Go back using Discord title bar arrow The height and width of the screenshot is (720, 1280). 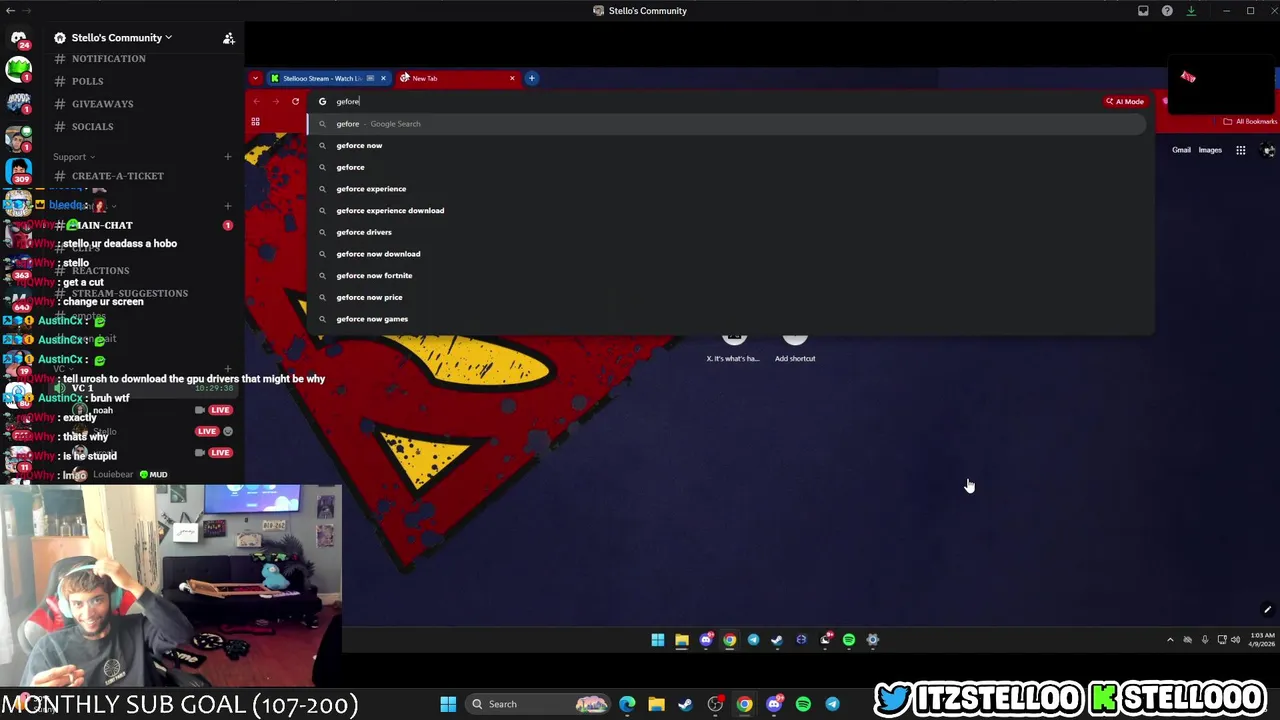(x=10, y=11)
